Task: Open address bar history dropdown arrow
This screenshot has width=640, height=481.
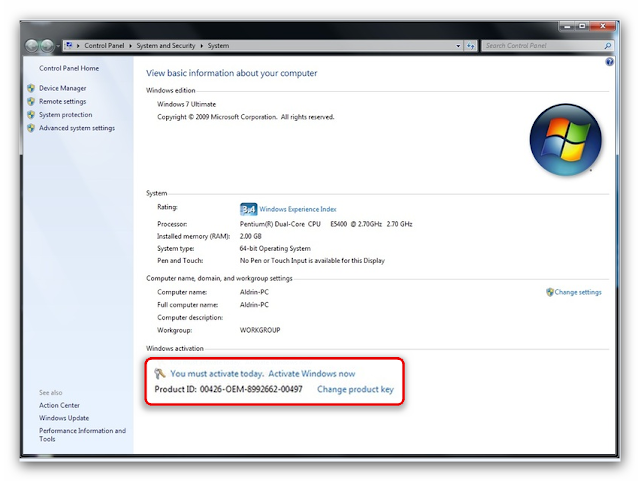Action: [458, 46]
